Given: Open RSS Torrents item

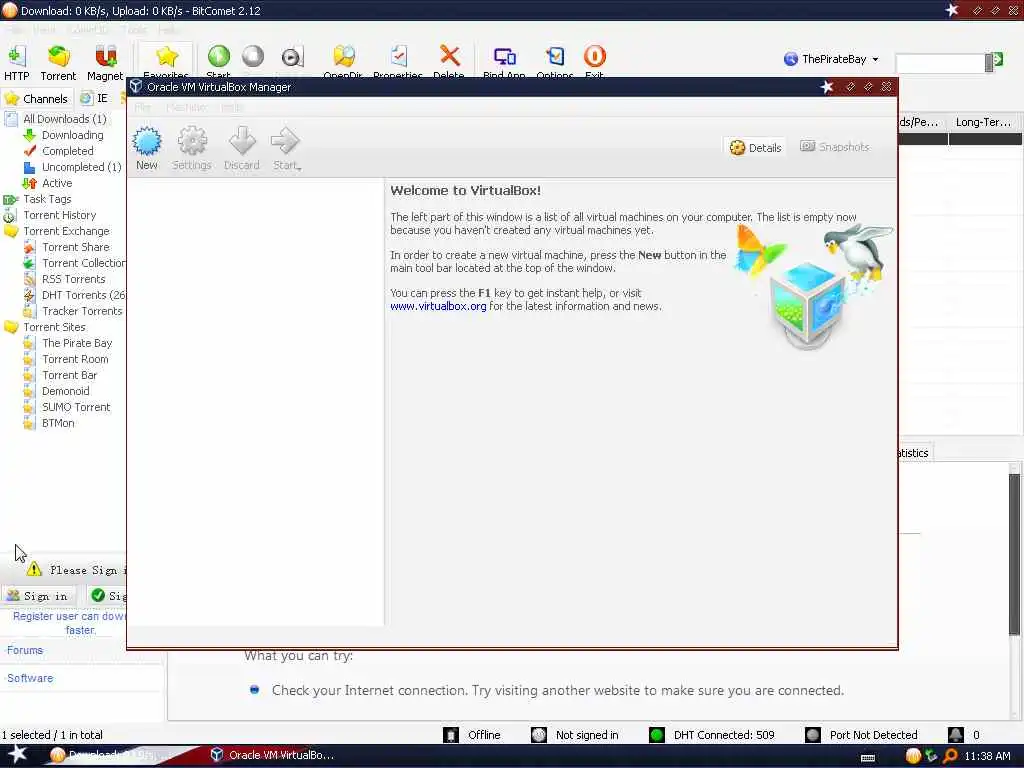Looking at the screenshot, I should [73, 279].
